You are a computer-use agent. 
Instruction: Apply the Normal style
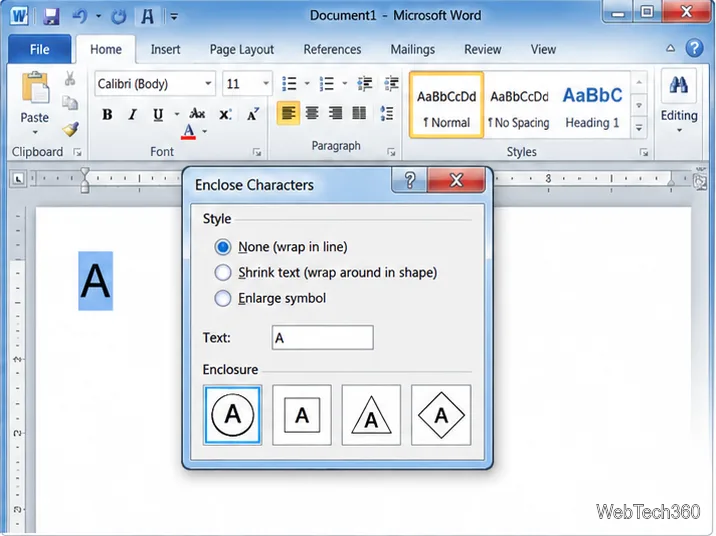[447, 105]
